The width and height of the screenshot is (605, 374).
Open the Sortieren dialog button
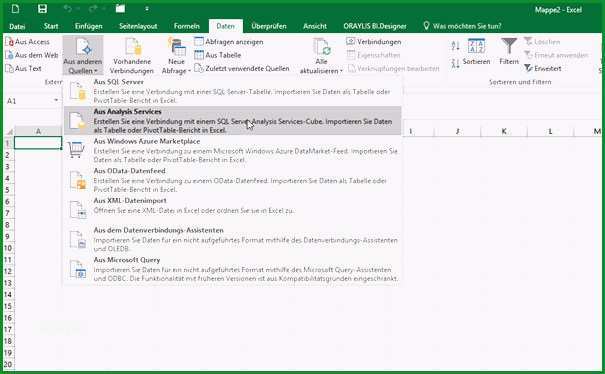pos(476,52)
